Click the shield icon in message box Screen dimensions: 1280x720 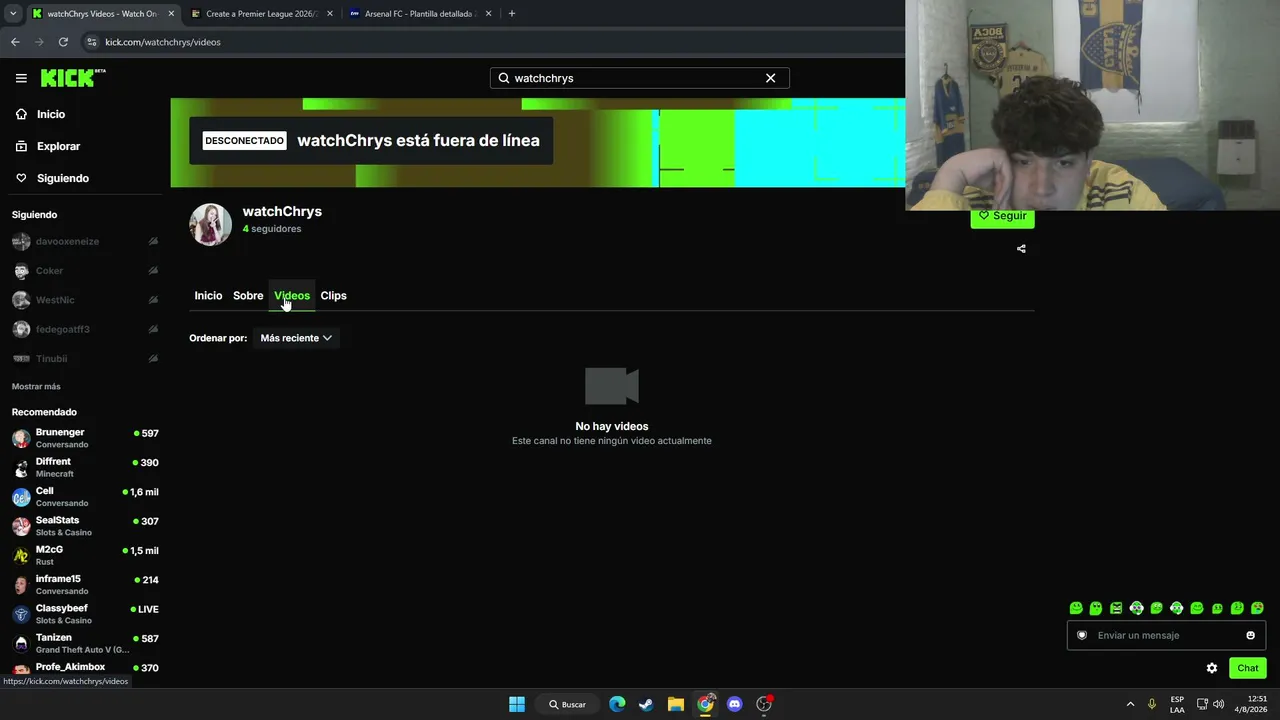tap(1081, 635)
